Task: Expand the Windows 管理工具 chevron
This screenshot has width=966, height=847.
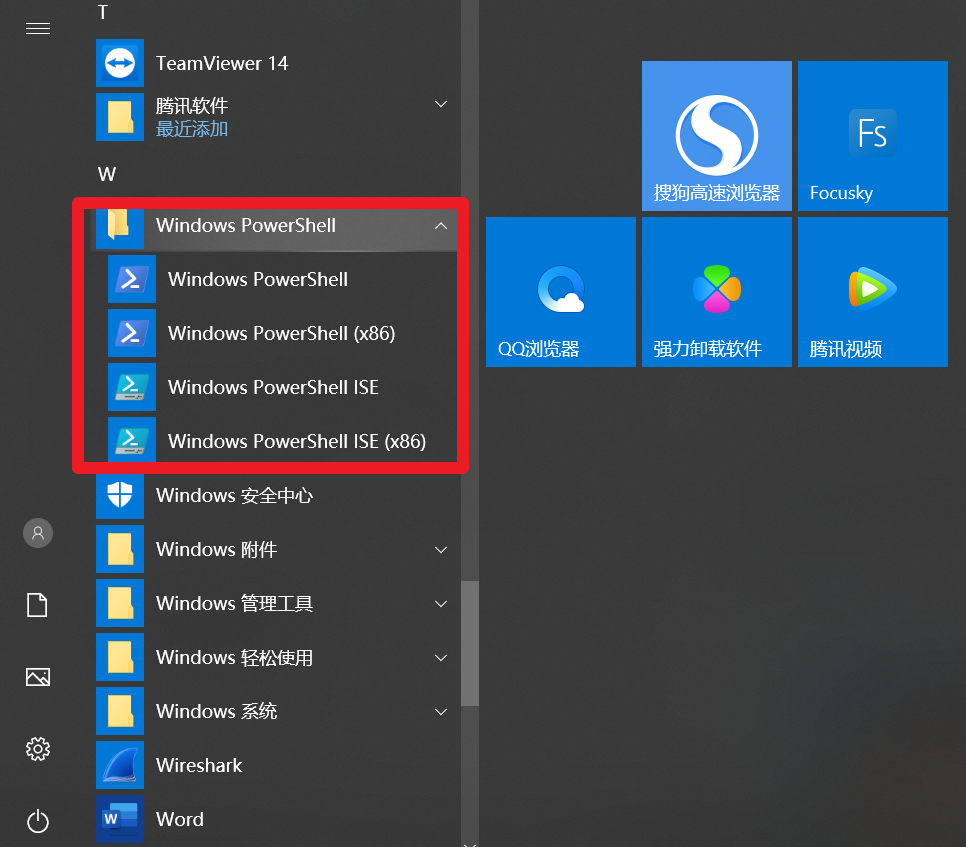Action: [441, 604]
